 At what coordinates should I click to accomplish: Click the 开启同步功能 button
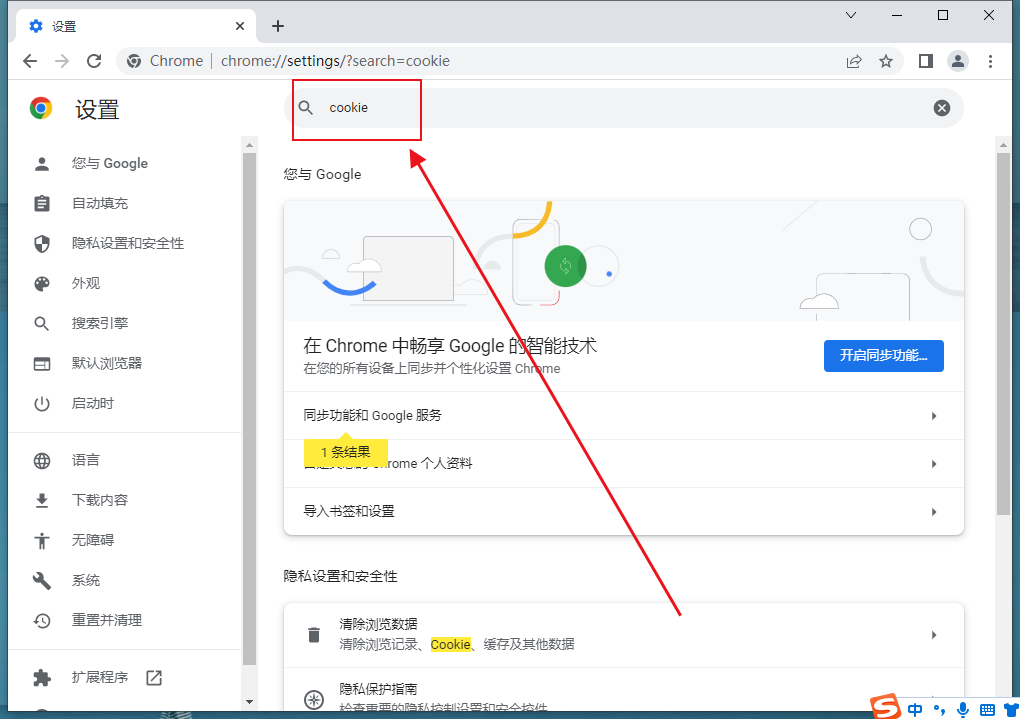(x=883, y=355)
